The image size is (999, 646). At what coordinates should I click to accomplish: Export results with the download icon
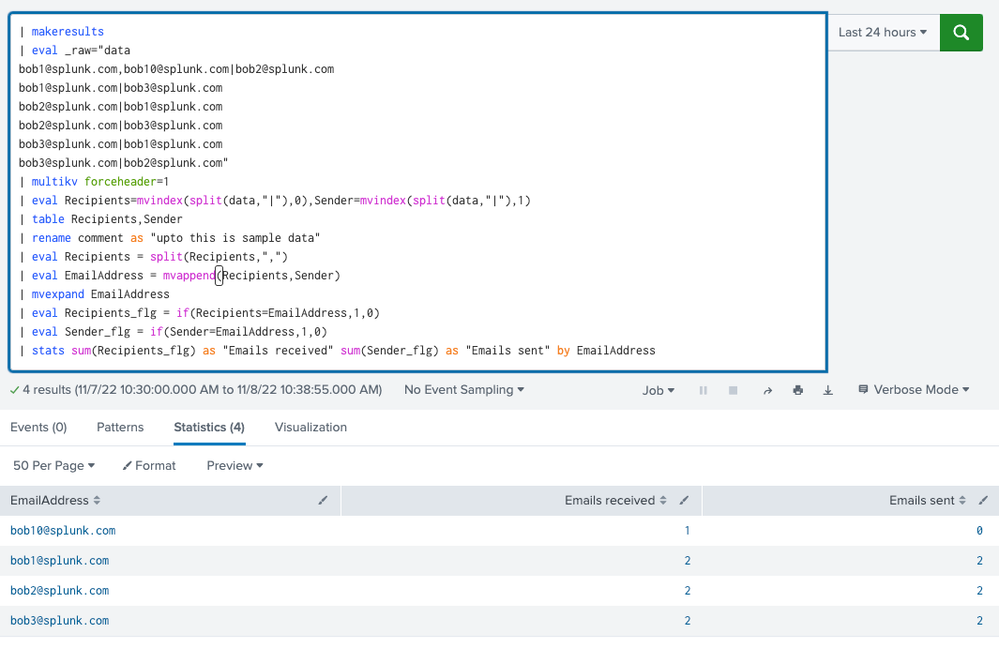[828, 390]
